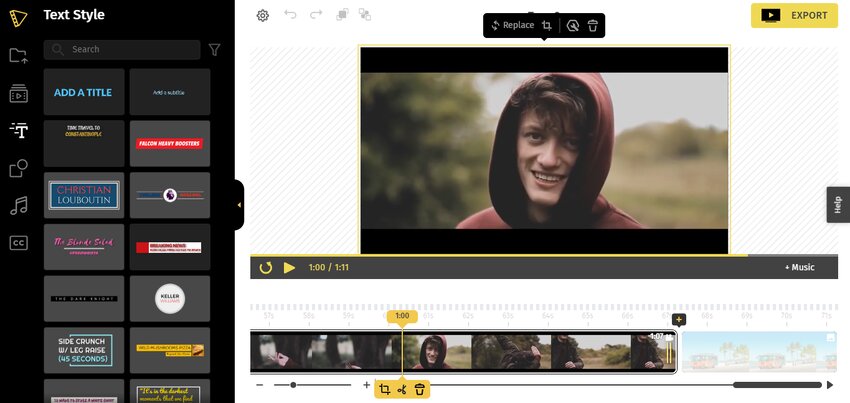
Task: Open the shapes and elements icon
Action: 18,168
